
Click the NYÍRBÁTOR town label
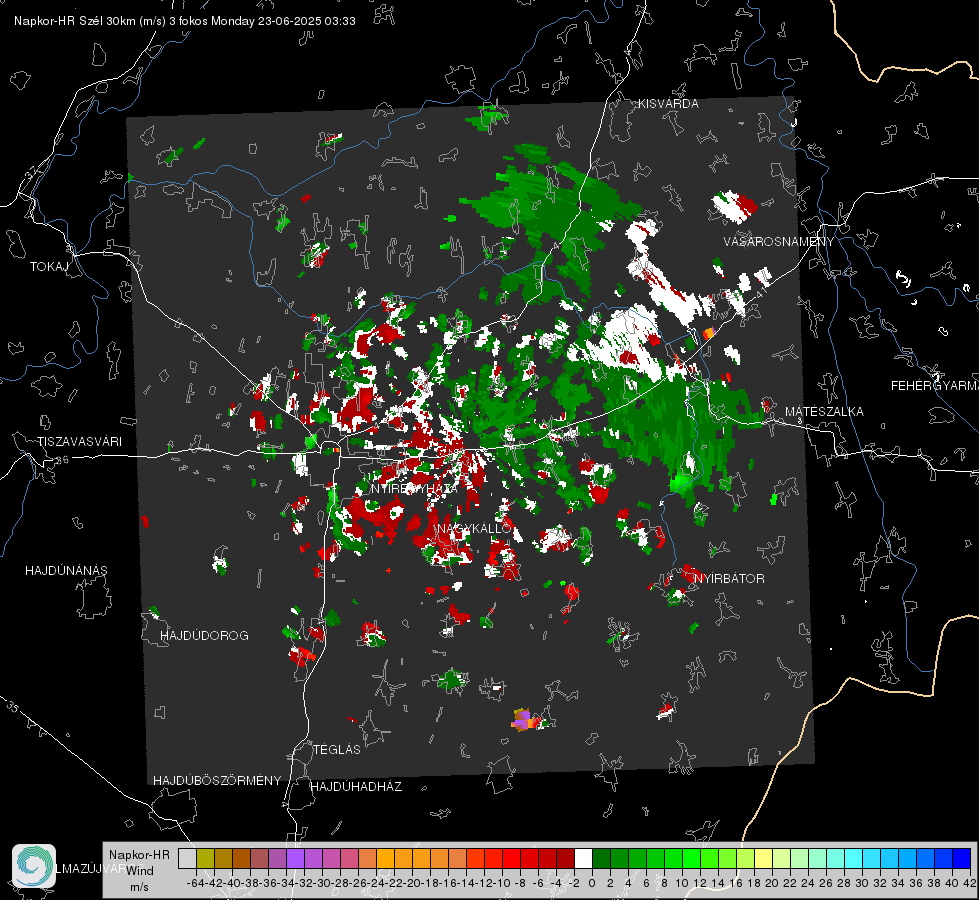point(729,578)
